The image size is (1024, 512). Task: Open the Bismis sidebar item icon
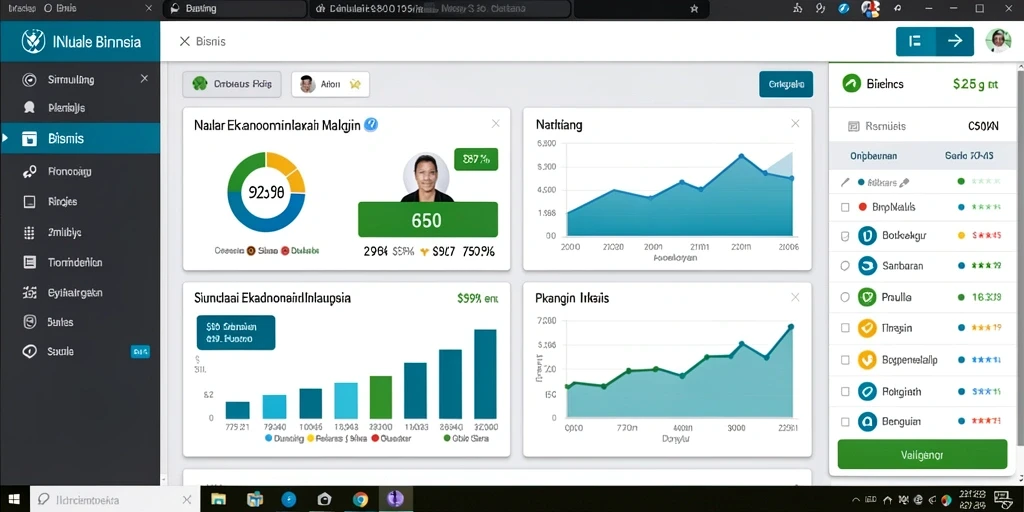click(29, 138)
